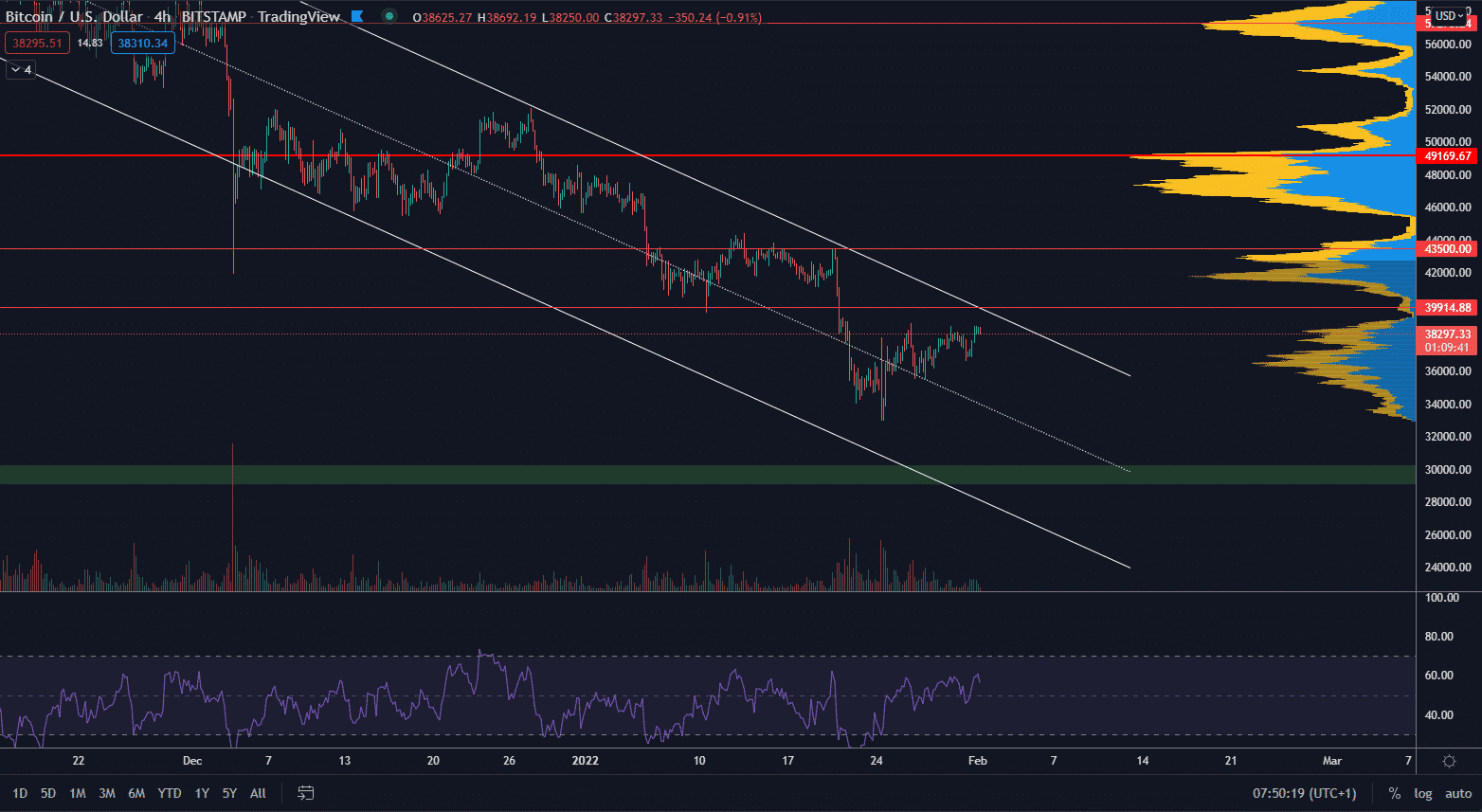Viewport: 1482px width, 812px height.
Task: Toggle log scale mode
Action: [x=1422, y=793]
